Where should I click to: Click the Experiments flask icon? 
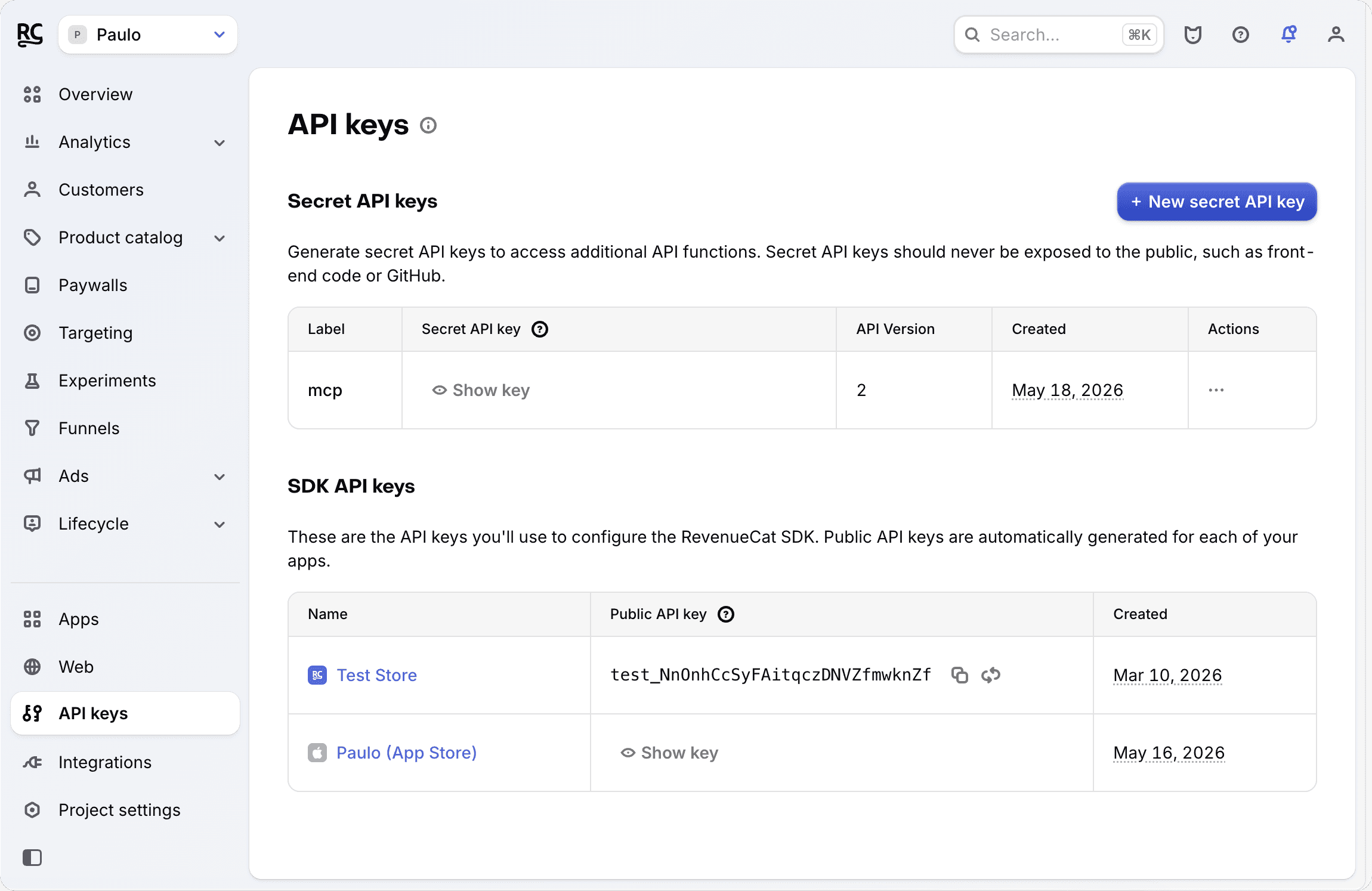pyautogui.click(x=32, y=380)
